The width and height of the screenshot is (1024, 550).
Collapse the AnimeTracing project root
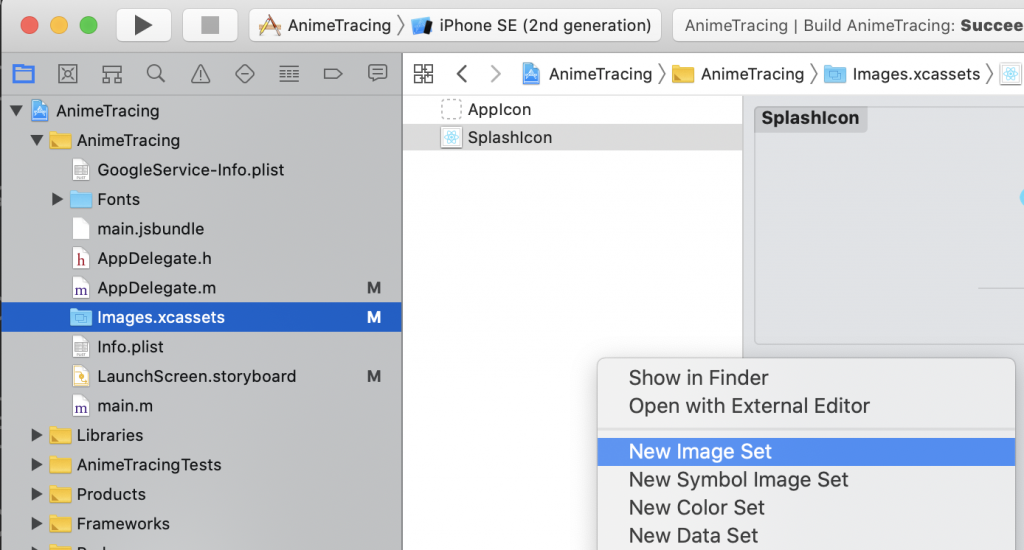(x=16, y=110)
